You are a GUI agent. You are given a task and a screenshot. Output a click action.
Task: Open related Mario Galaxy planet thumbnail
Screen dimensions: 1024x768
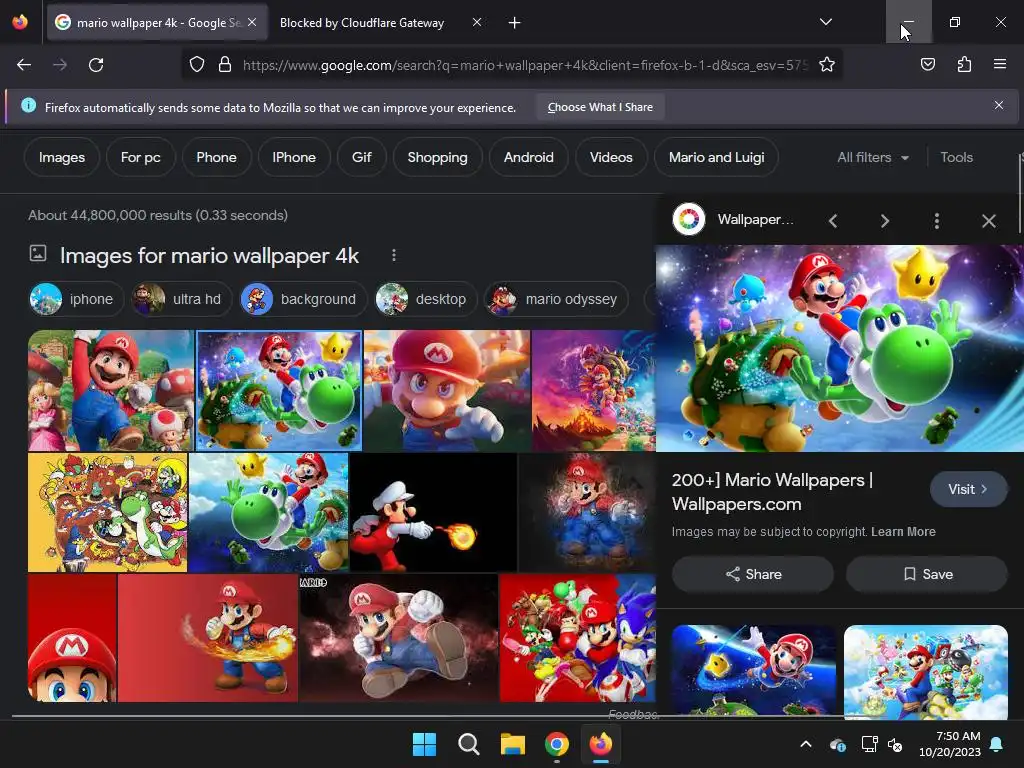pyautogui.click(x=754, y=671)
